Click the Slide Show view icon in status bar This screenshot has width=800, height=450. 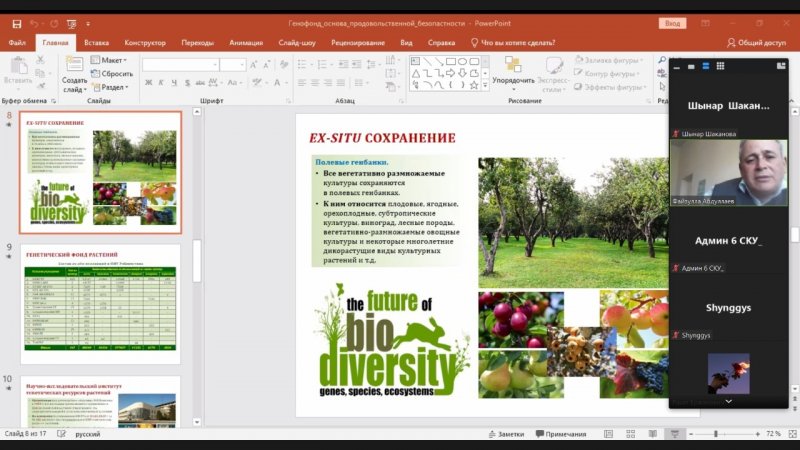675,434
